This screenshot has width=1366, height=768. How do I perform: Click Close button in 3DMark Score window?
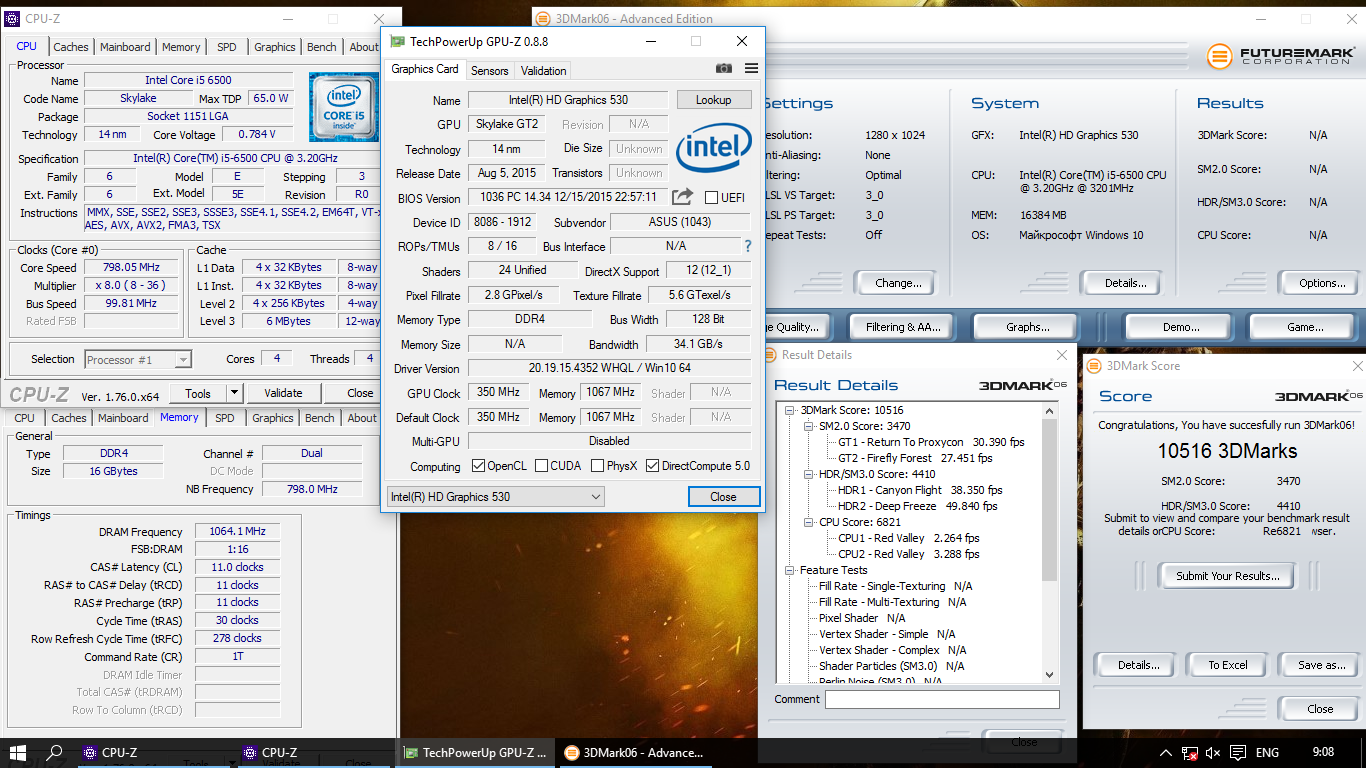1320,709
